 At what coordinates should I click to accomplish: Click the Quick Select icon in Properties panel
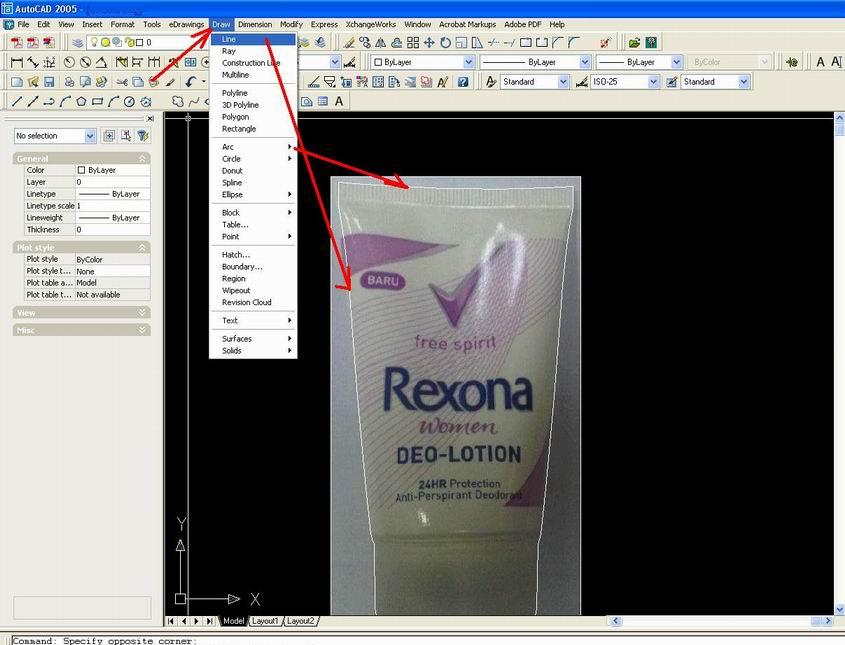click(x=143, y=135)
